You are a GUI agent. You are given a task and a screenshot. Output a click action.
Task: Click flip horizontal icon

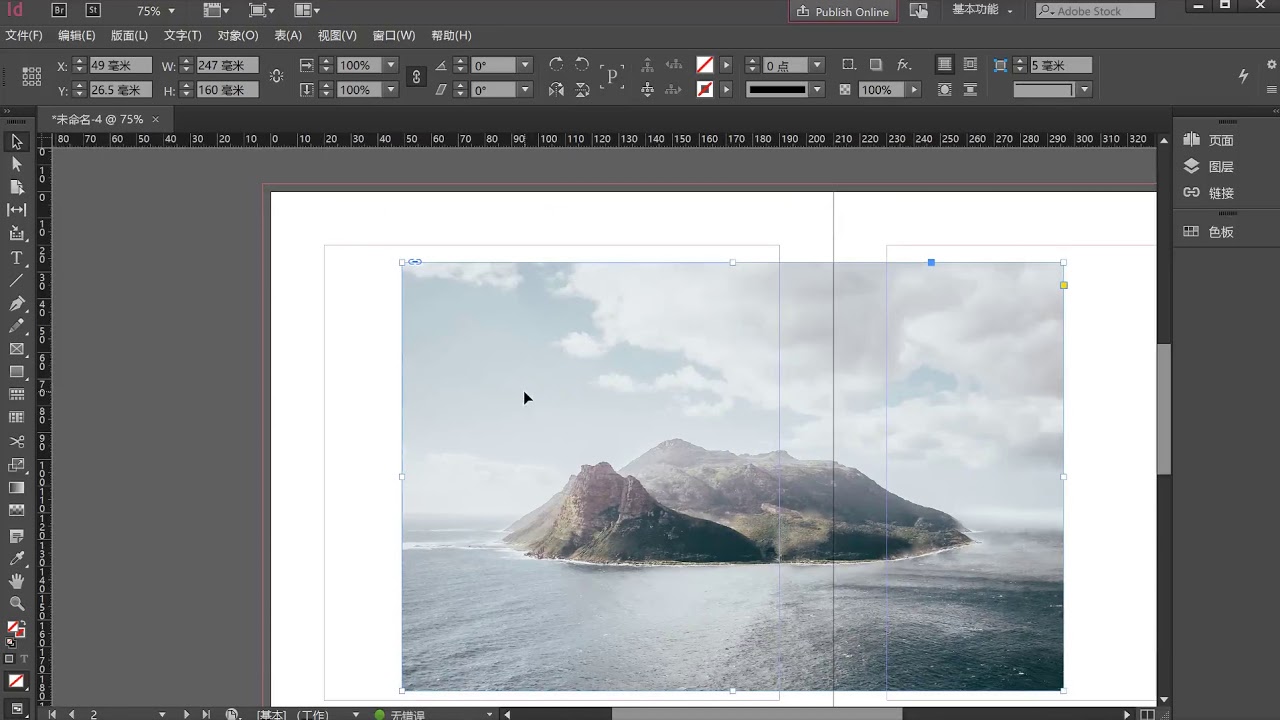click(x=556, y=90)
